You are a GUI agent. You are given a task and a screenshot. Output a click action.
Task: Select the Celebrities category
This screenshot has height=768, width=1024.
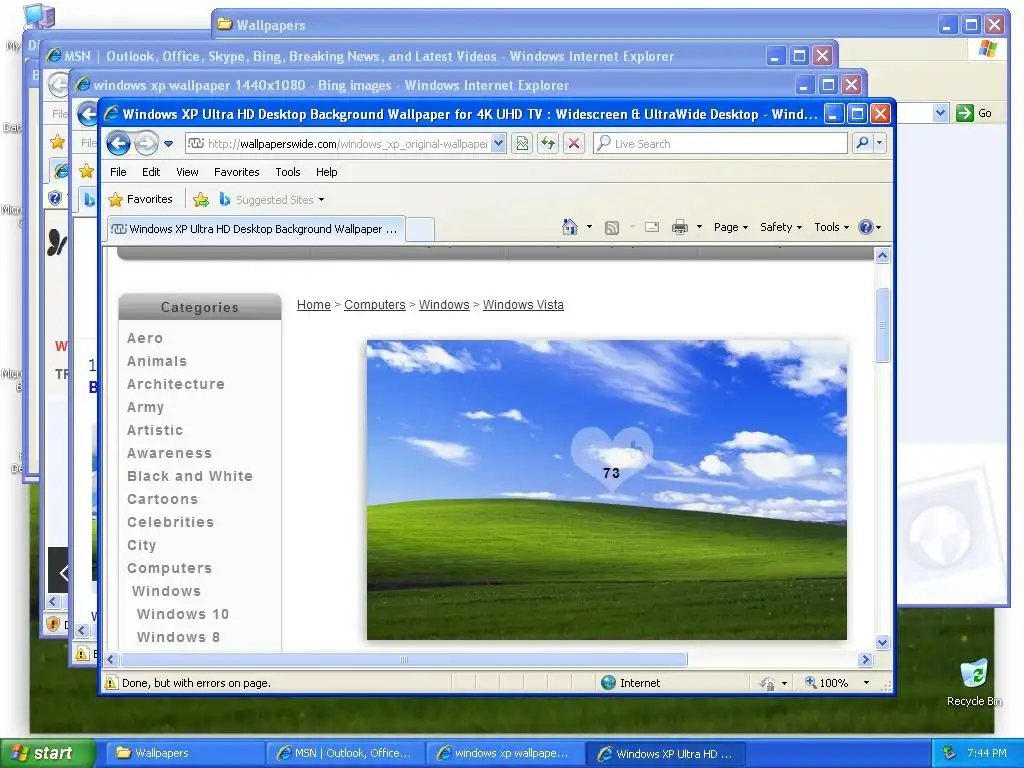170,522
